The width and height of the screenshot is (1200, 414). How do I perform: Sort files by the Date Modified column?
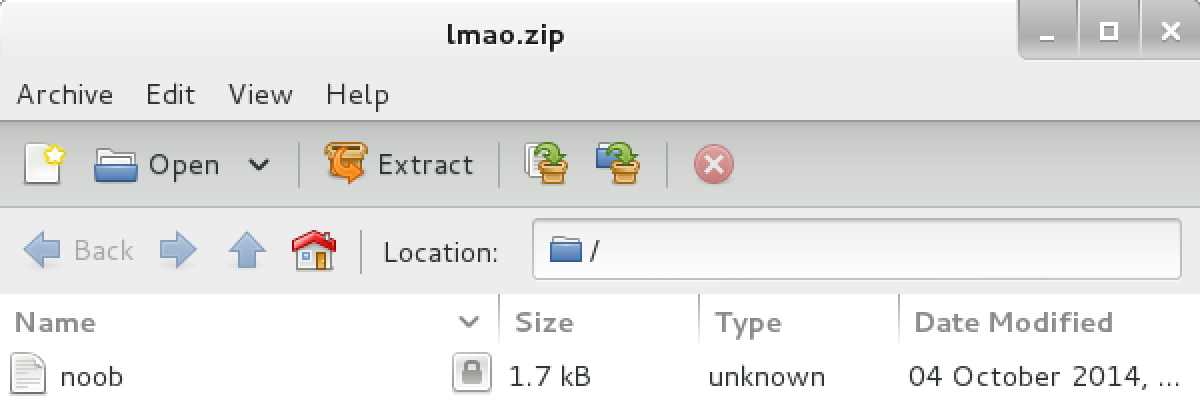[1049, 322]
